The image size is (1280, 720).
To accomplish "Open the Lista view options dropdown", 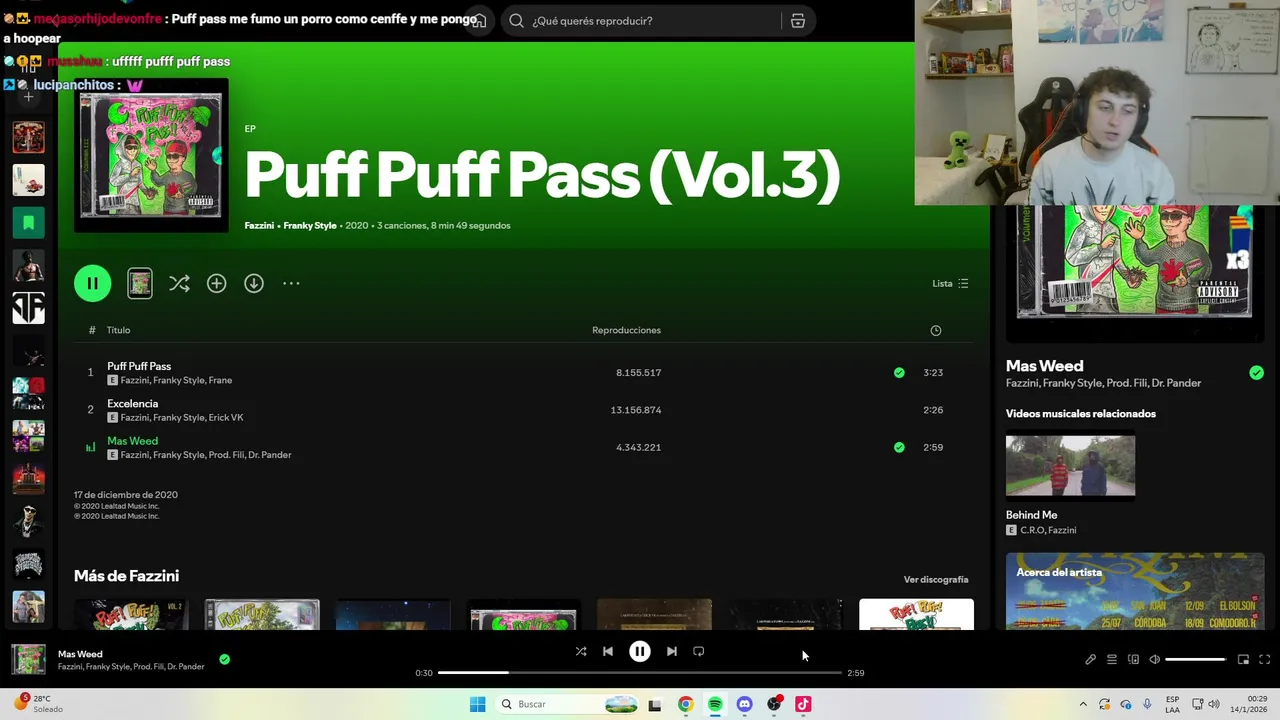I will [950, 284].
